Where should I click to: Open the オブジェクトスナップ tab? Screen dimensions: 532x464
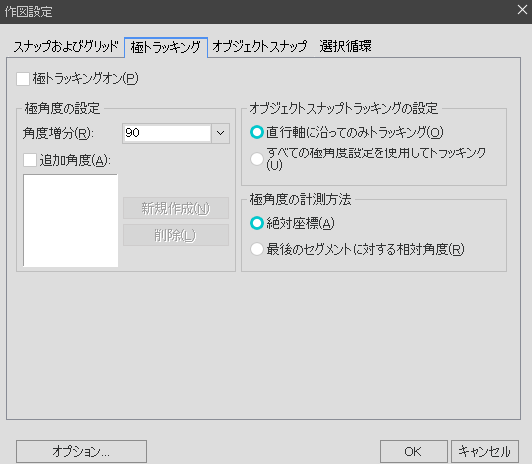[260, 46]
